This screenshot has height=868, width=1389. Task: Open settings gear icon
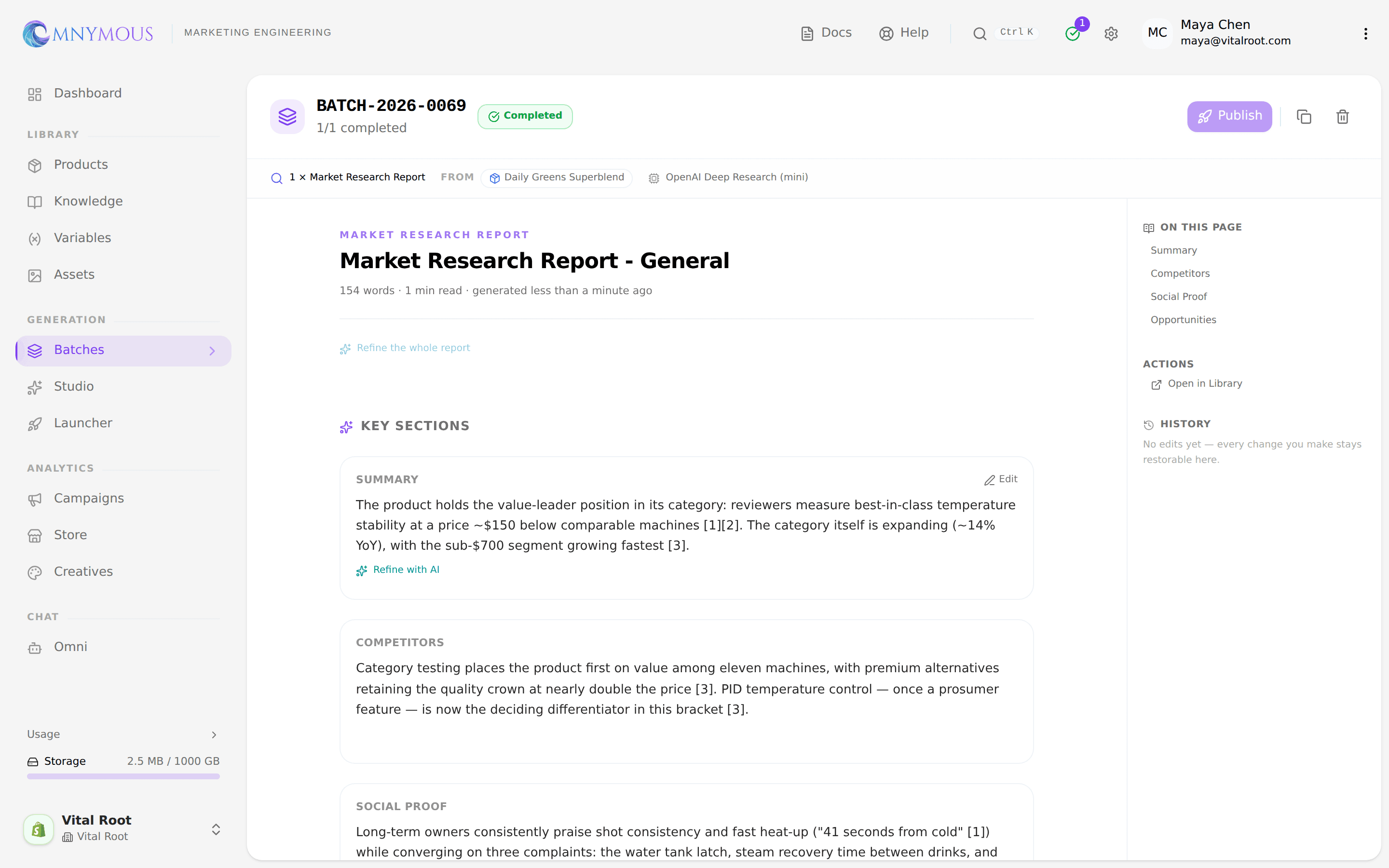click(1111, 33)
